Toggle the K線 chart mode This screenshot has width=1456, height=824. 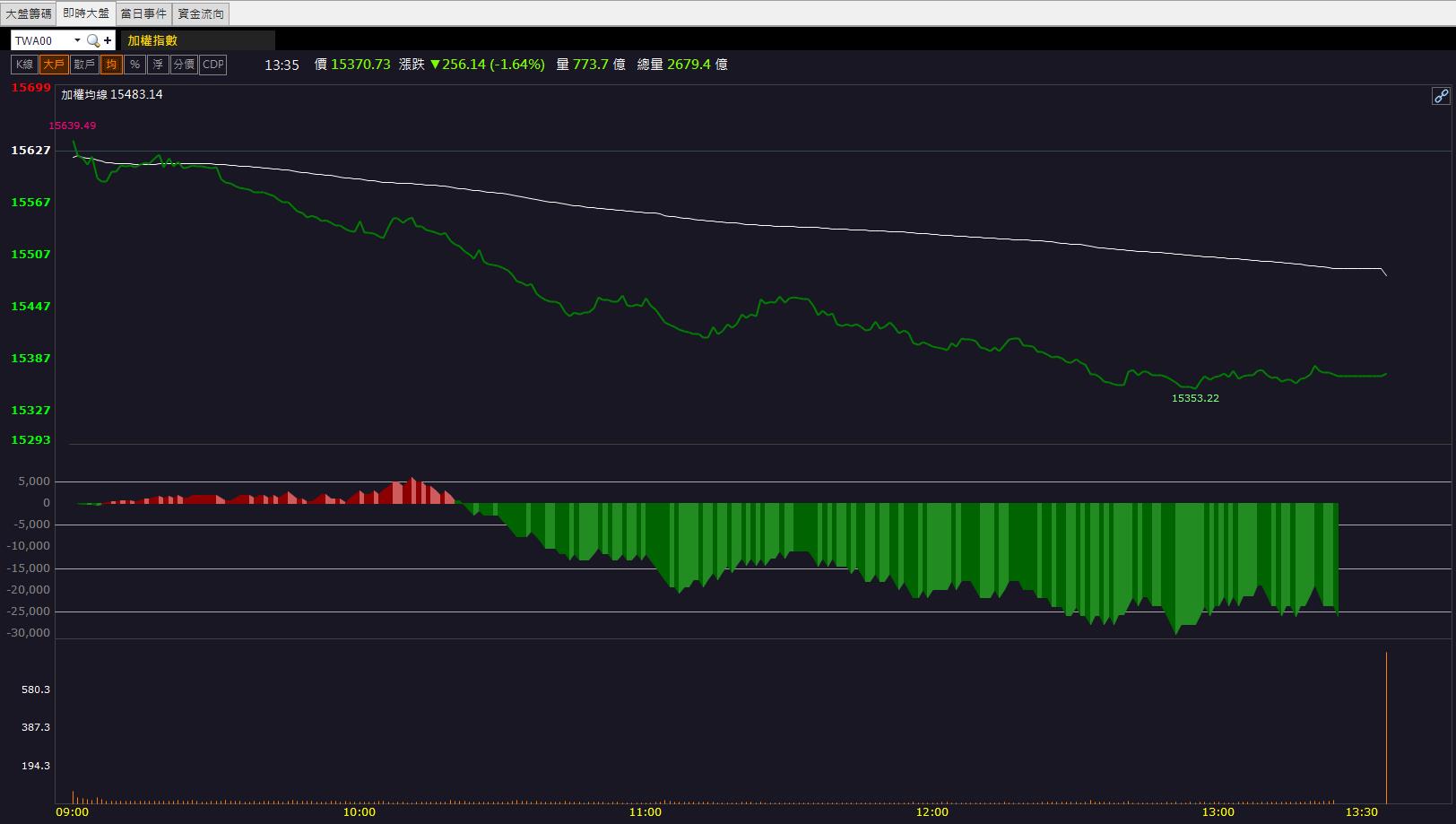pos(24,65)
